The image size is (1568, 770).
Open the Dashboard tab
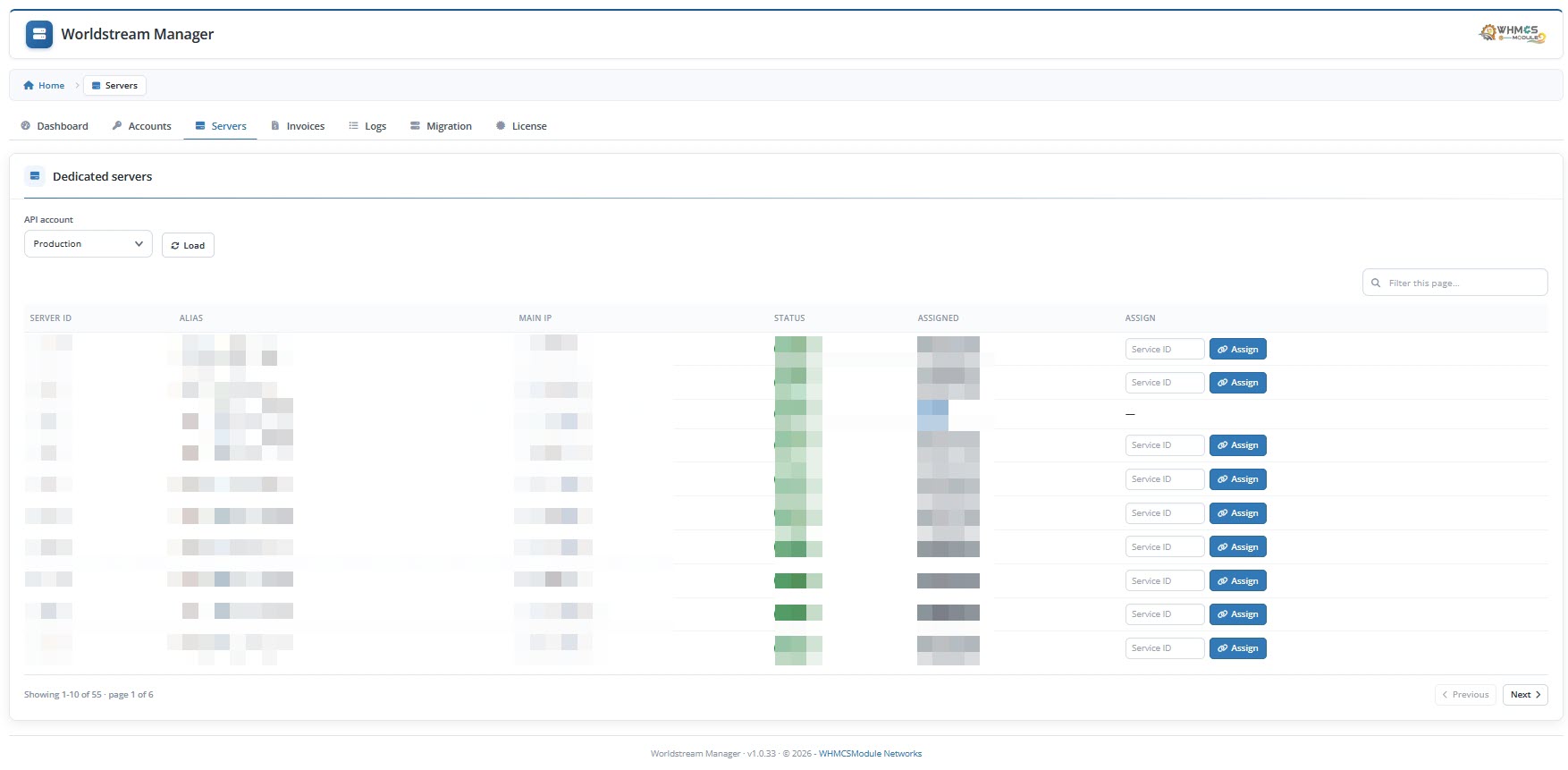coord(55,126)
